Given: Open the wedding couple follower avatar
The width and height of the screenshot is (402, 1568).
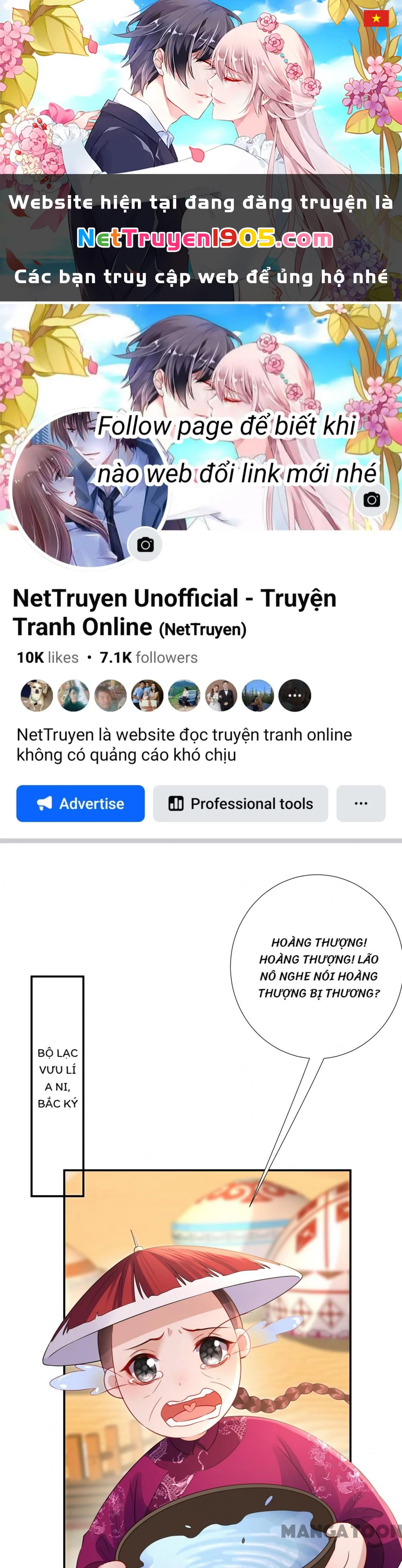Looking at the screenshot, I should pyautogui.click(x=221, y=695).
